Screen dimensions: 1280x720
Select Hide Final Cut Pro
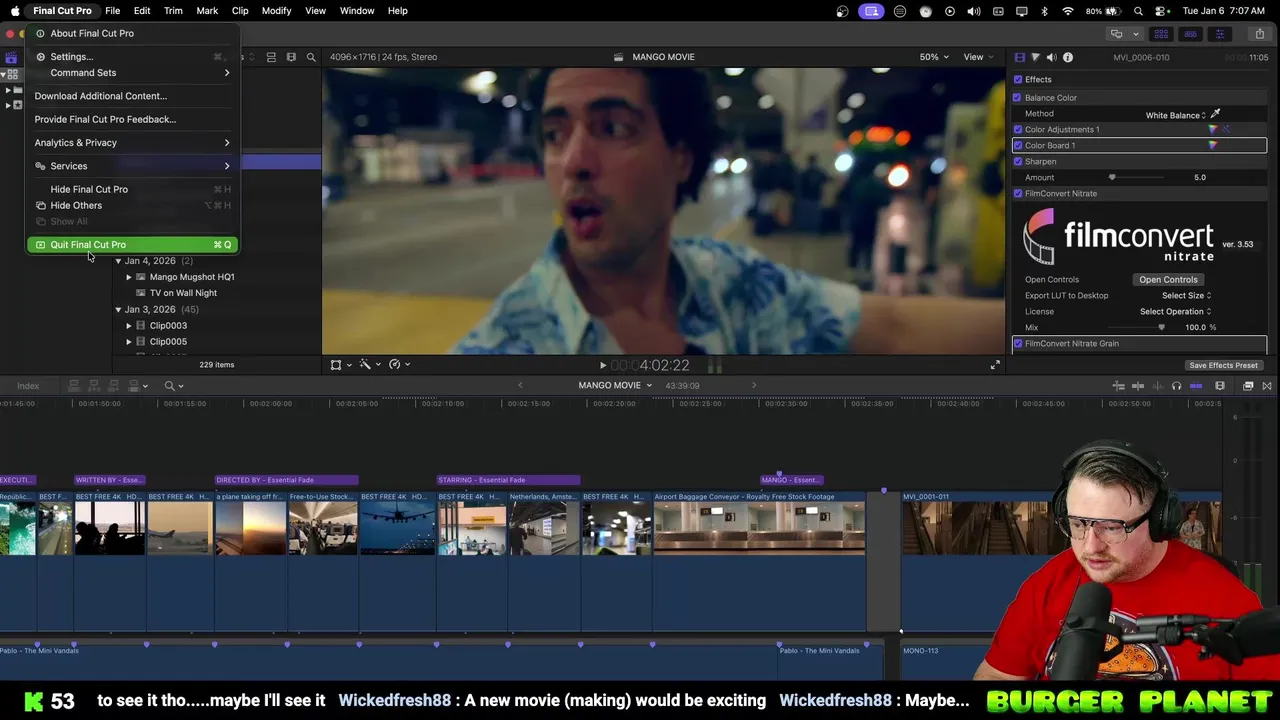pos(132,189)
